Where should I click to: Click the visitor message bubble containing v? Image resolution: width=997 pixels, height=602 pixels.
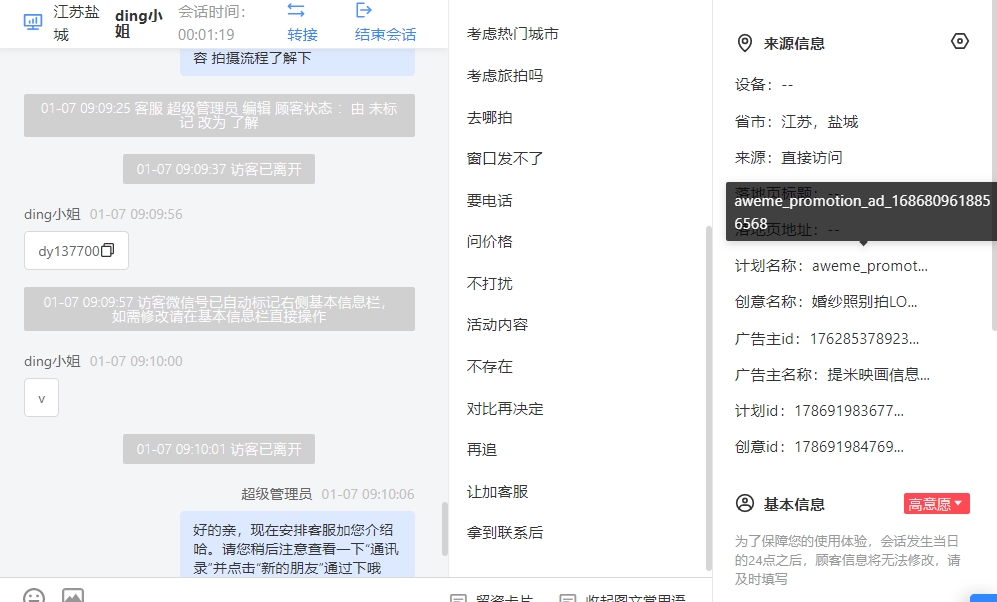coord(41,398)
